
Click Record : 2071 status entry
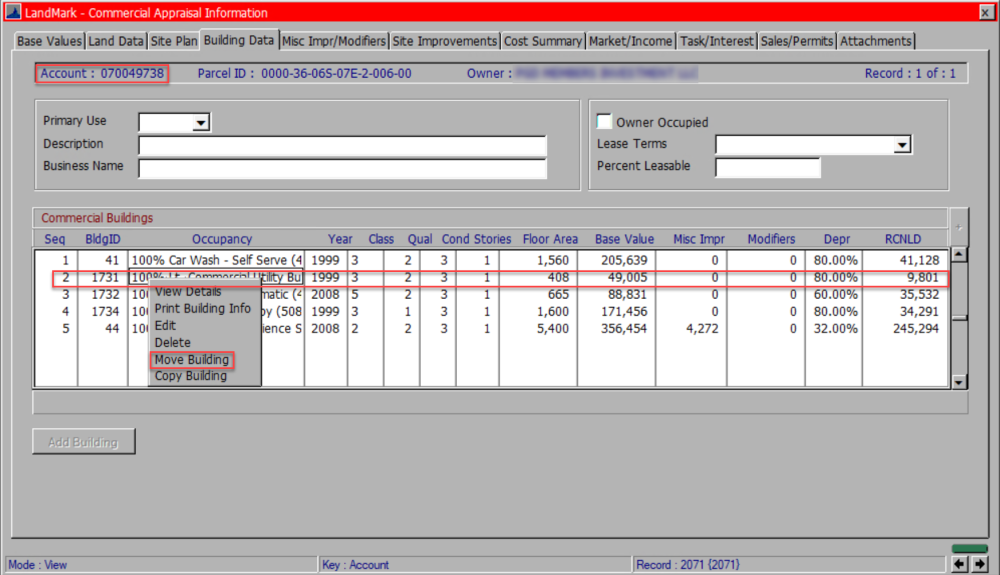click(x=688, y=565)
